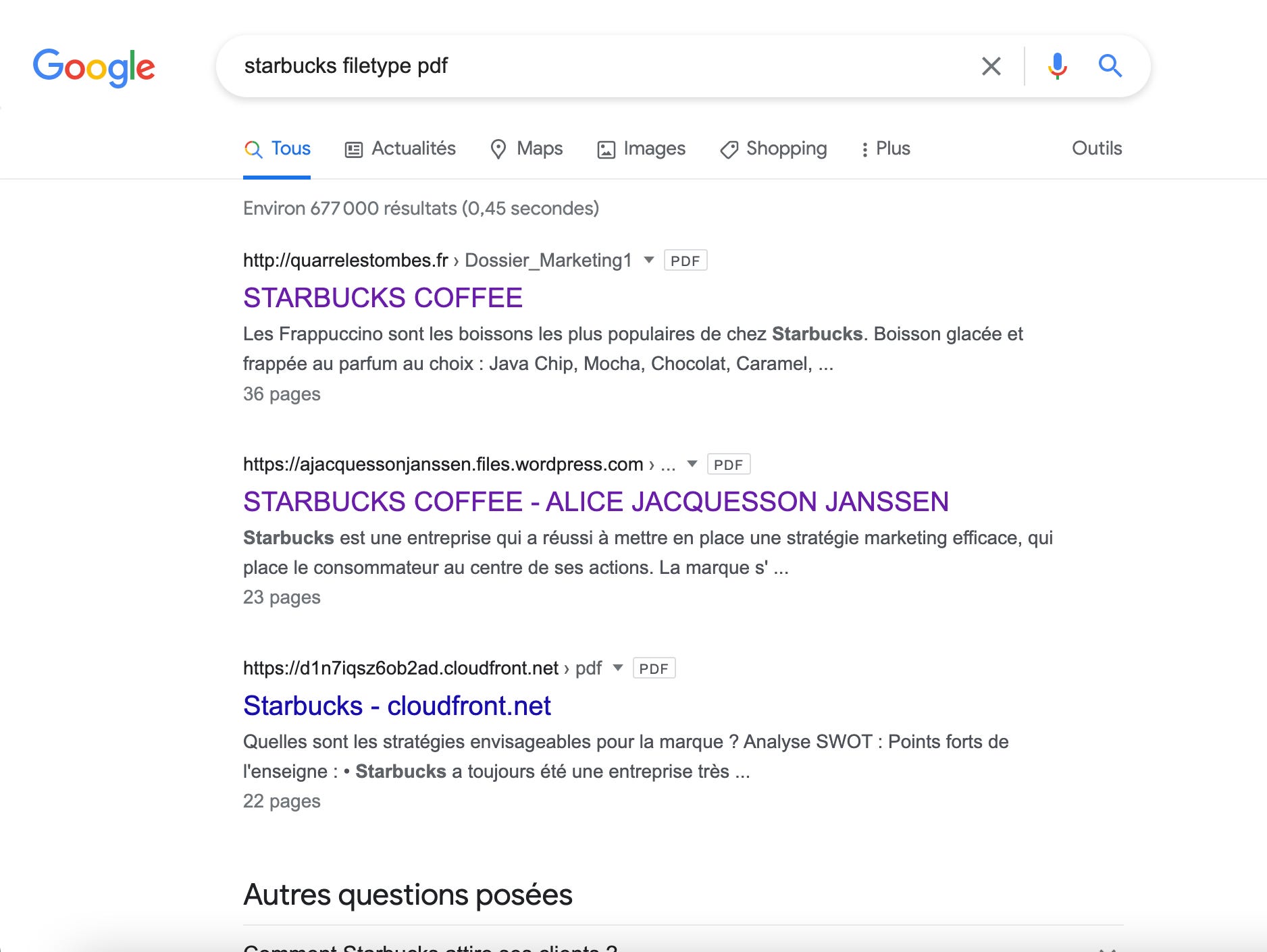Click the map pin icon beside Maps
Screen dimensions: 1267x952
[498, 149]
